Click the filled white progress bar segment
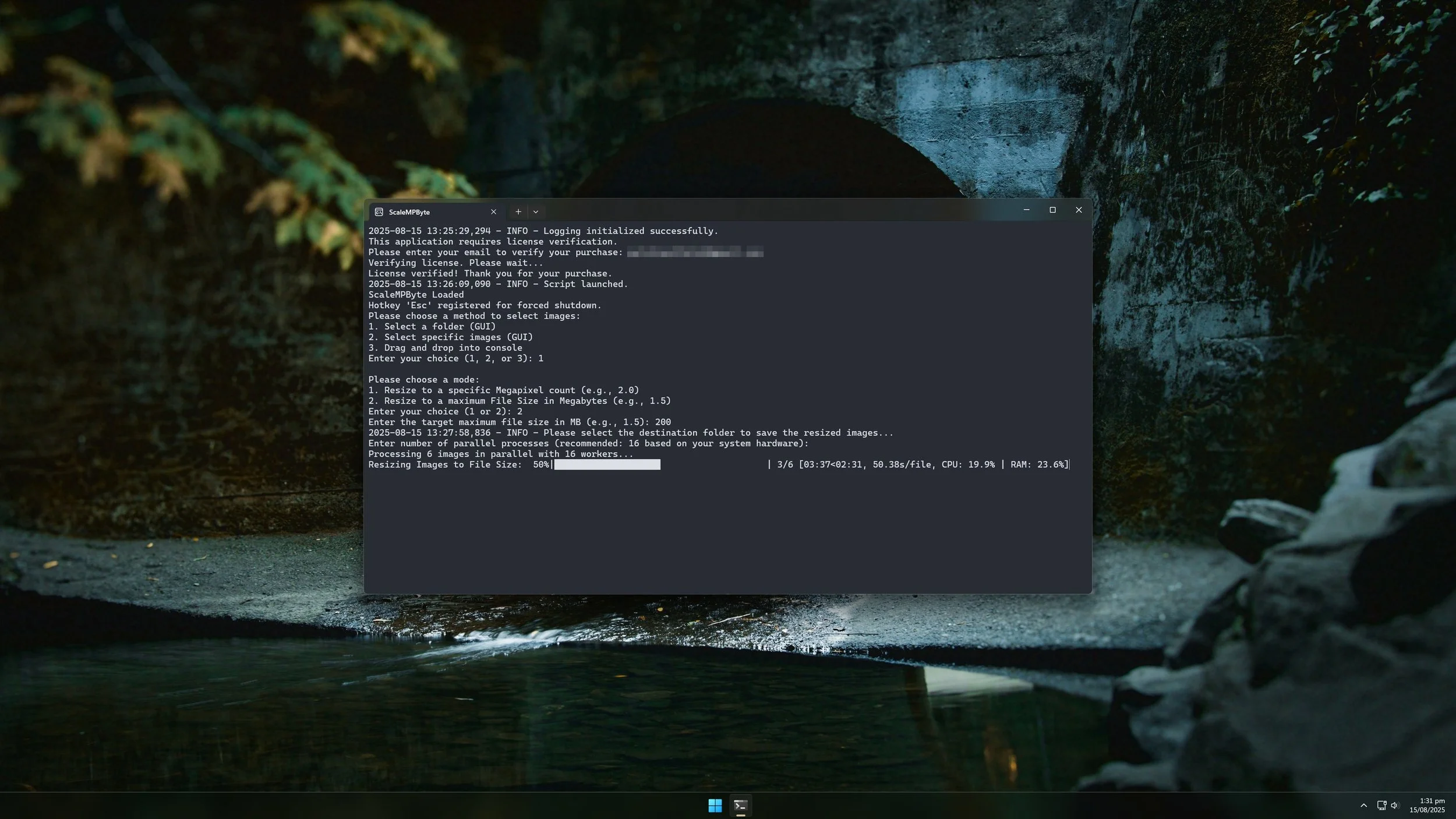Viewport: 1456px width, 819px height. tap(607, 465)
